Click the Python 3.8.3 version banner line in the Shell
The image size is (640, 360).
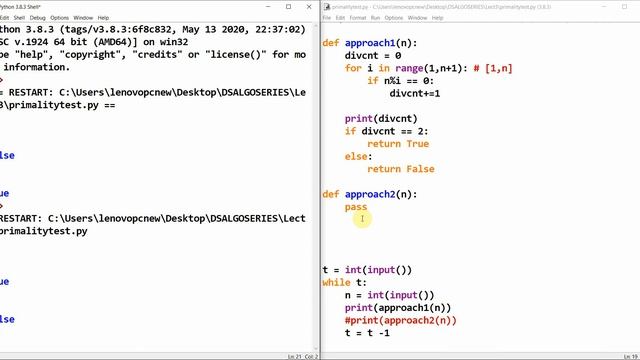pos(153,30)
